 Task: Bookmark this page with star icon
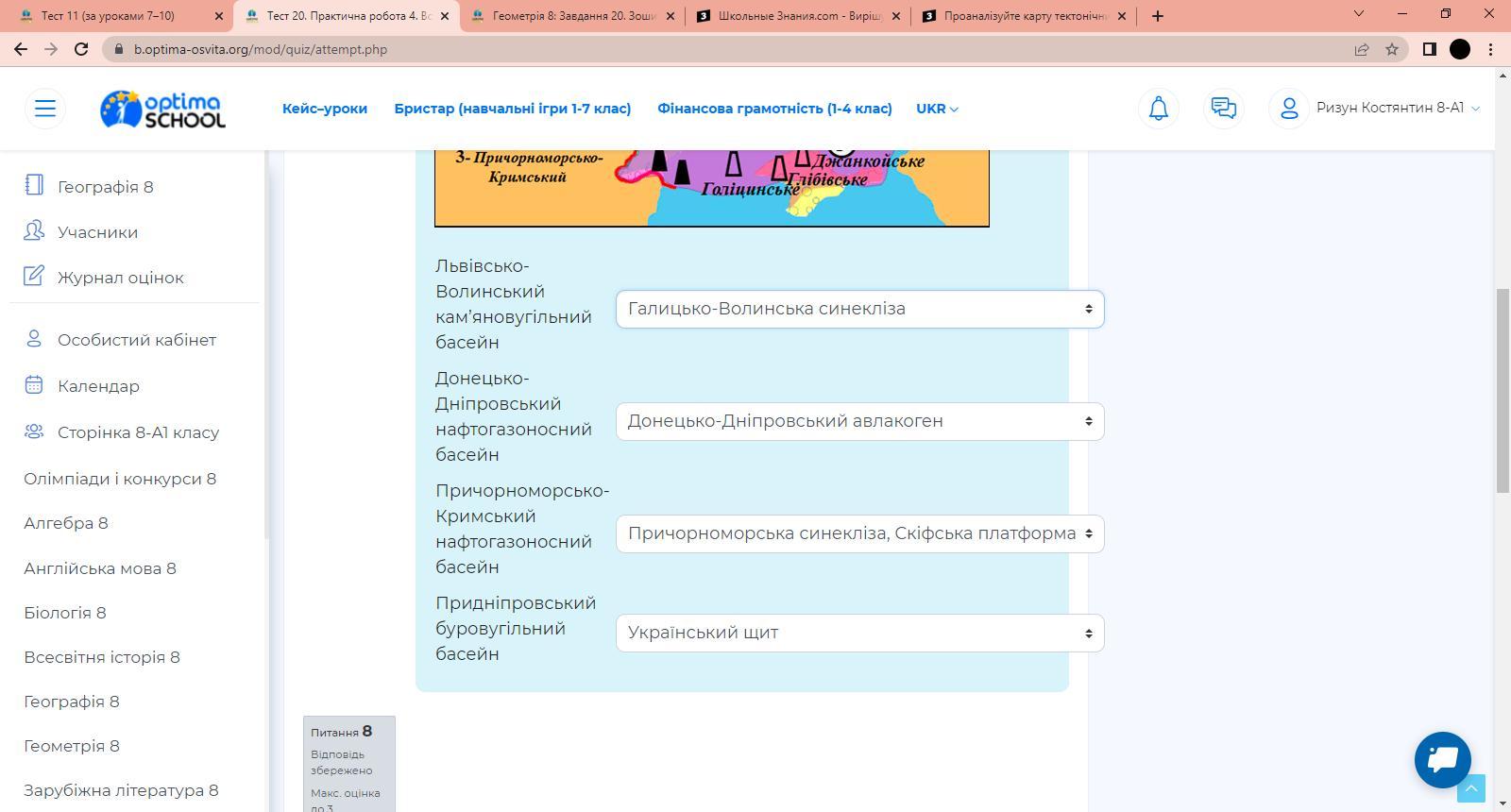coord(1391,49)
